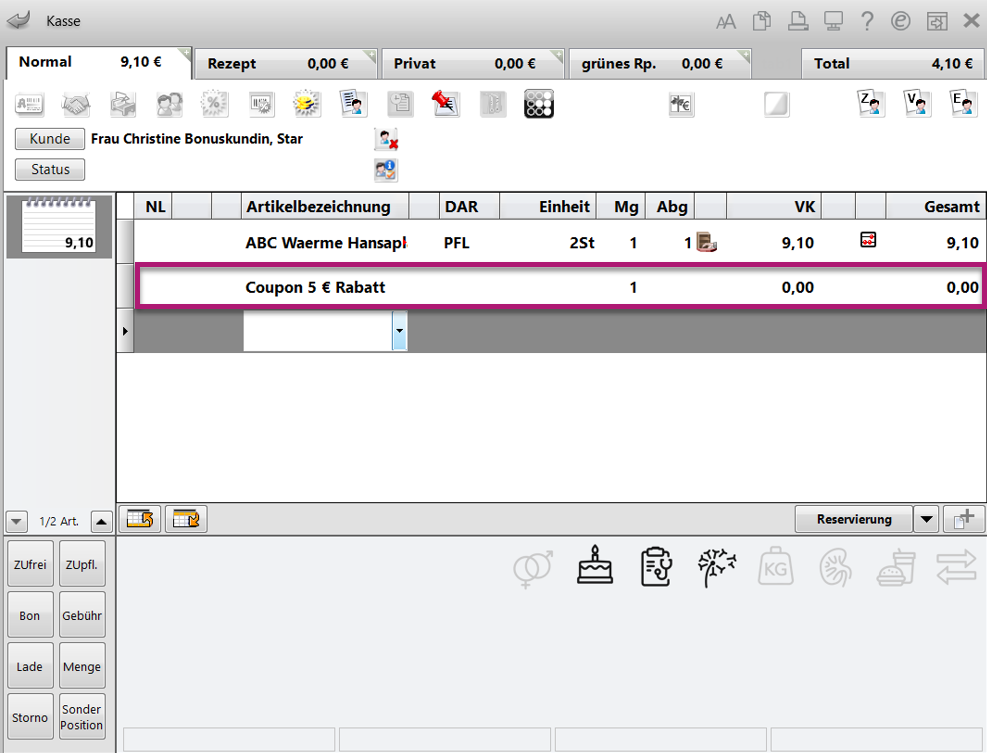
Task: Click the remove customer icon with red X
Action: click(x=386, y=140)
